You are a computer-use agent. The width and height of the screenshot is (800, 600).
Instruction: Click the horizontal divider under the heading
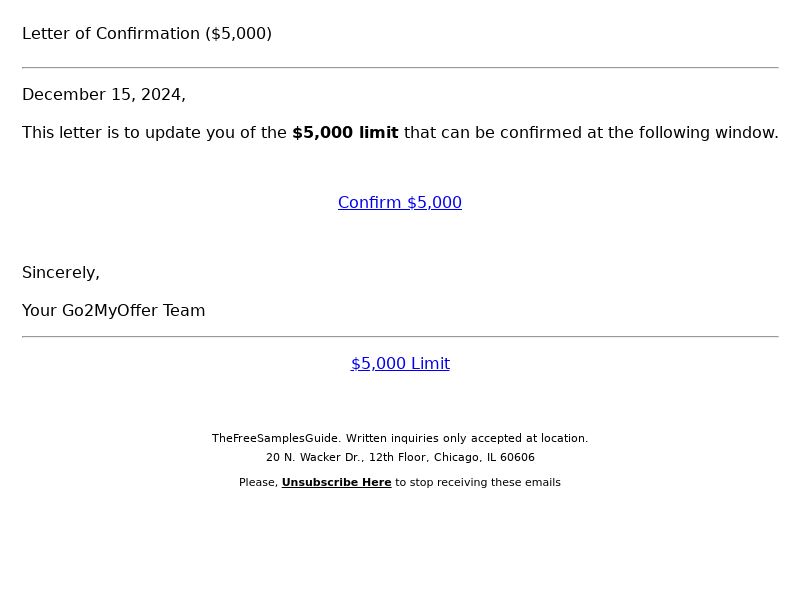coord(400,67)
